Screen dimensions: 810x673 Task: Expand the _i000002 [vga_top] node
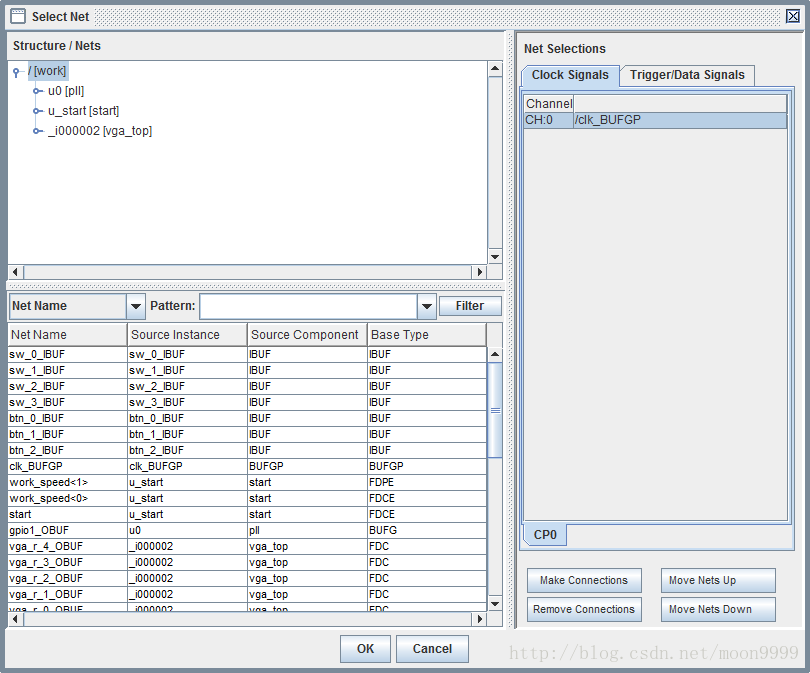38,131
